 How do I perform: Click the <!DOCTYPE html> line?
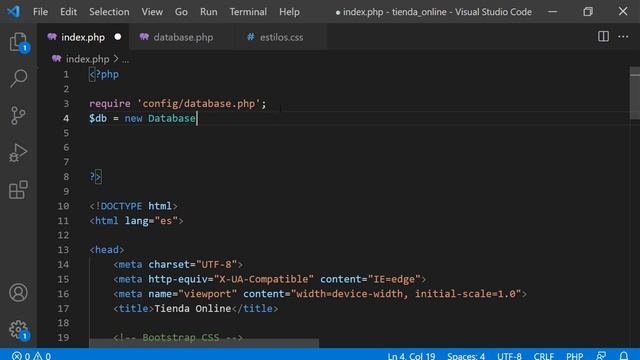(x=133, y=206)
